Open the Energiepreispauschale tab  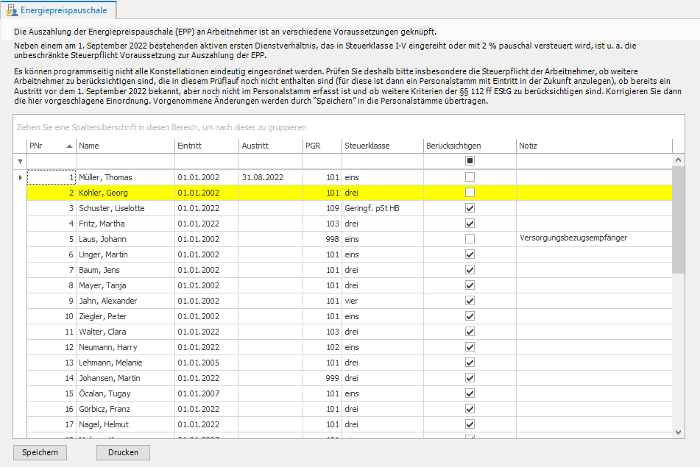tap(58, 10)
